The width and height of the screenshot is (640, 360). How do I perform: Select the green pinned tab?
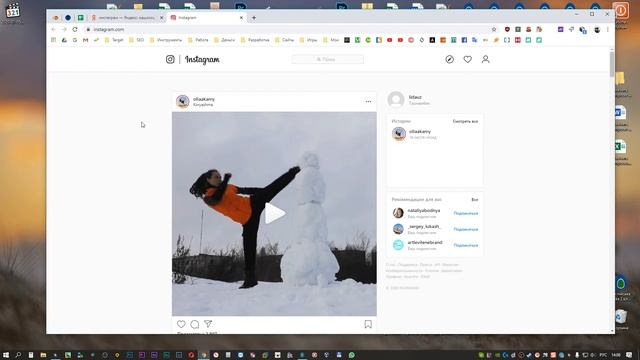pyautogui.click(x=80, y=18)
